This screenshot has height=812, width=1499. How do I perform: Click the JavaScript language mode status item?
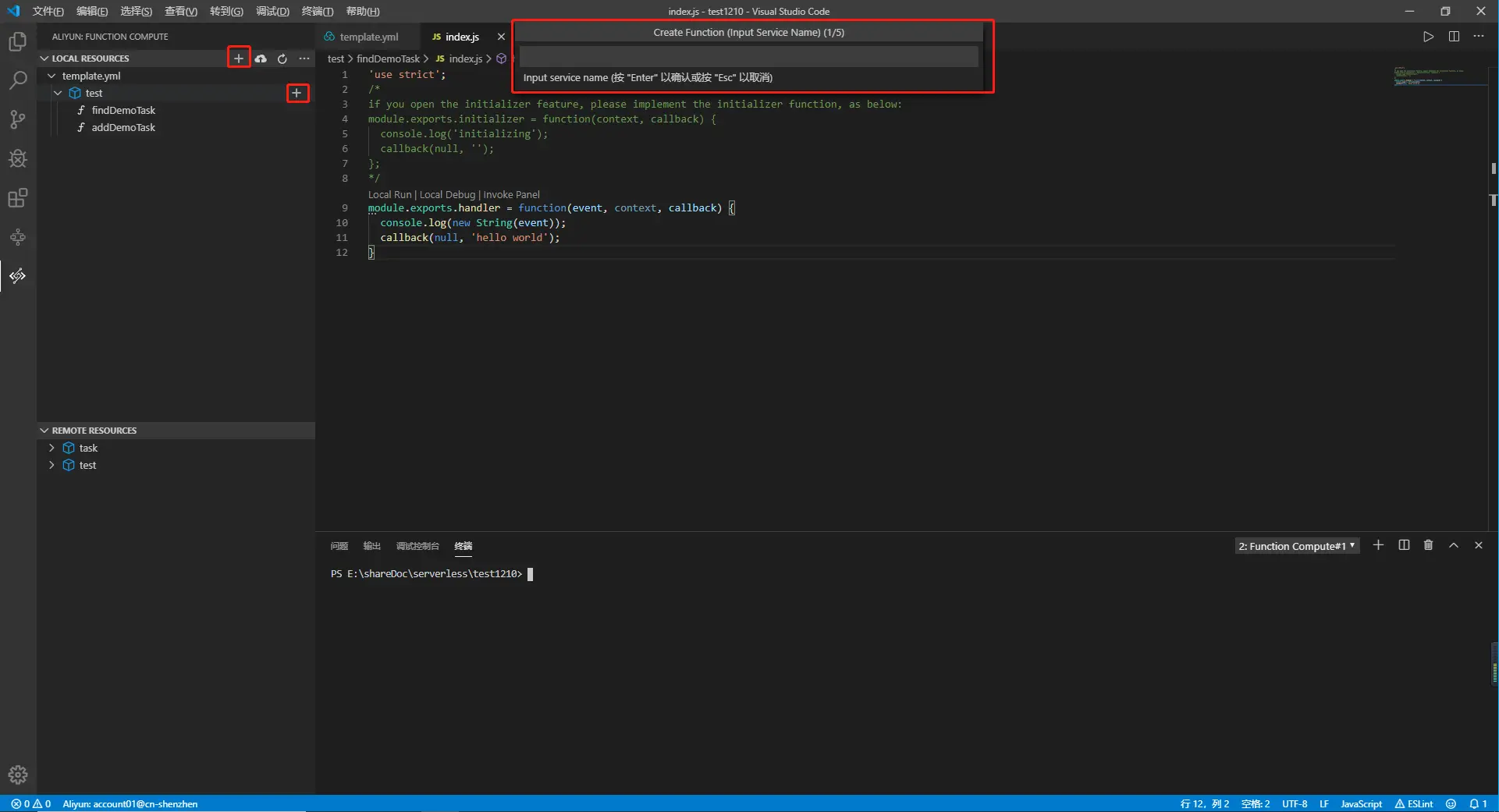coord(1361,803)
